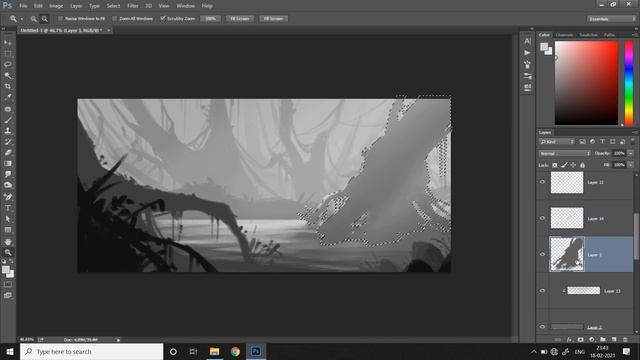The image size is (640, 360).
Task: Toggle Lock all padlock
Action: (582, 165)
